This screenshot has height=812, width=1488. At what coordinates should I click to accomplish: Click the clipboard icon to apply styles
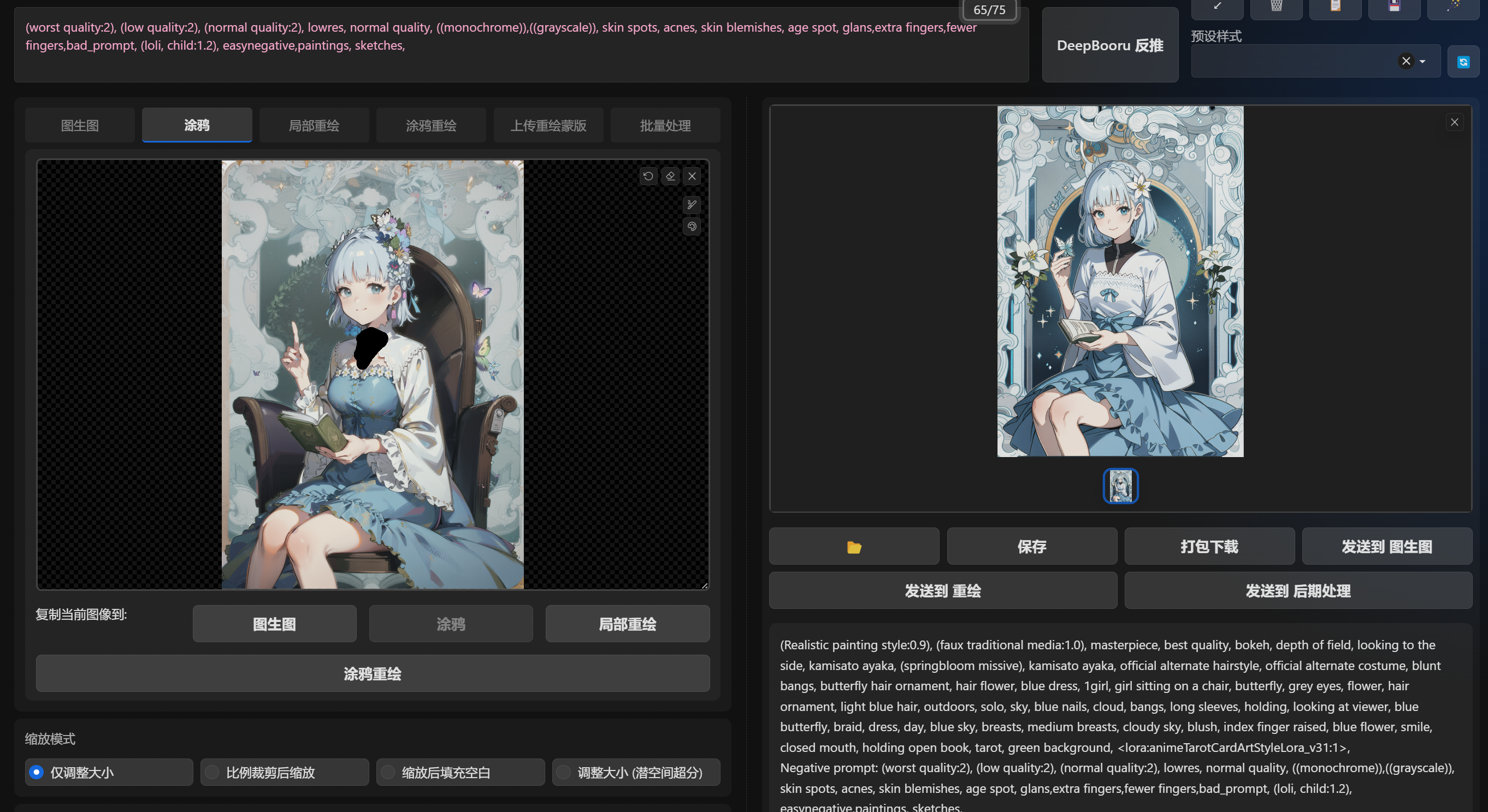(1335, 7)
